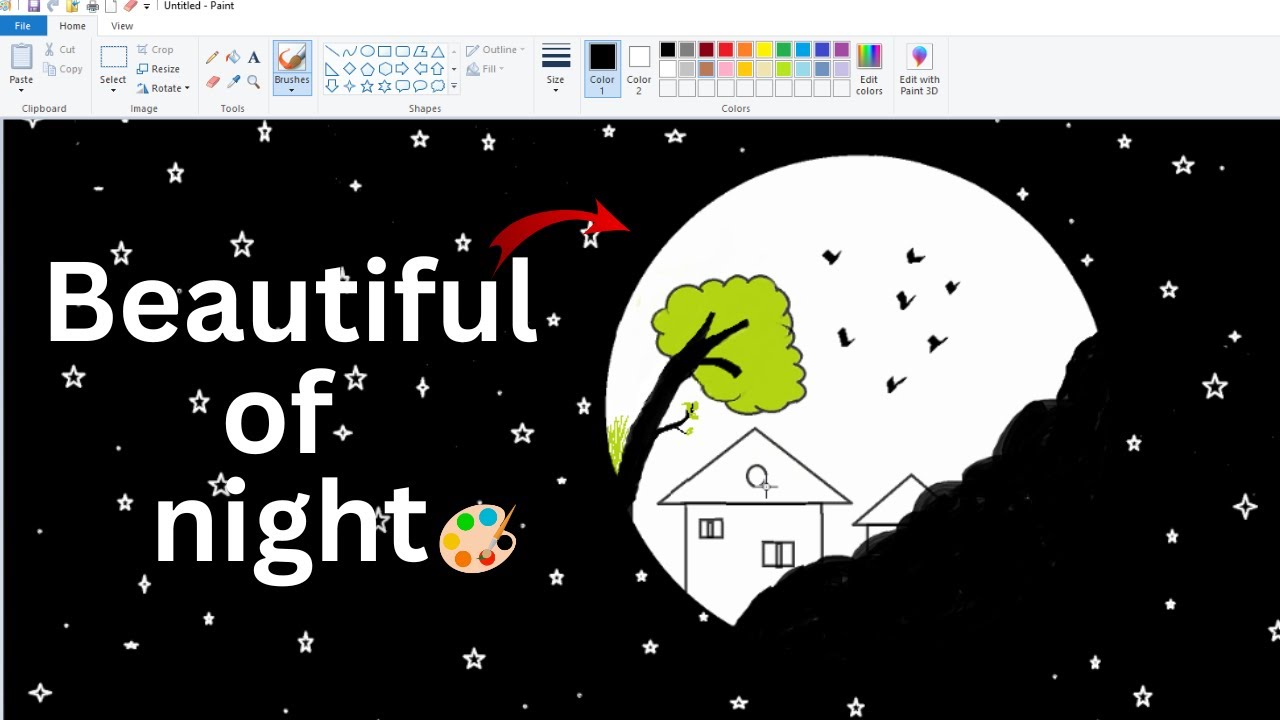The image size is (1280, 720).
Task: Choose the Six-point star shape
Action: tap(385, 86)
